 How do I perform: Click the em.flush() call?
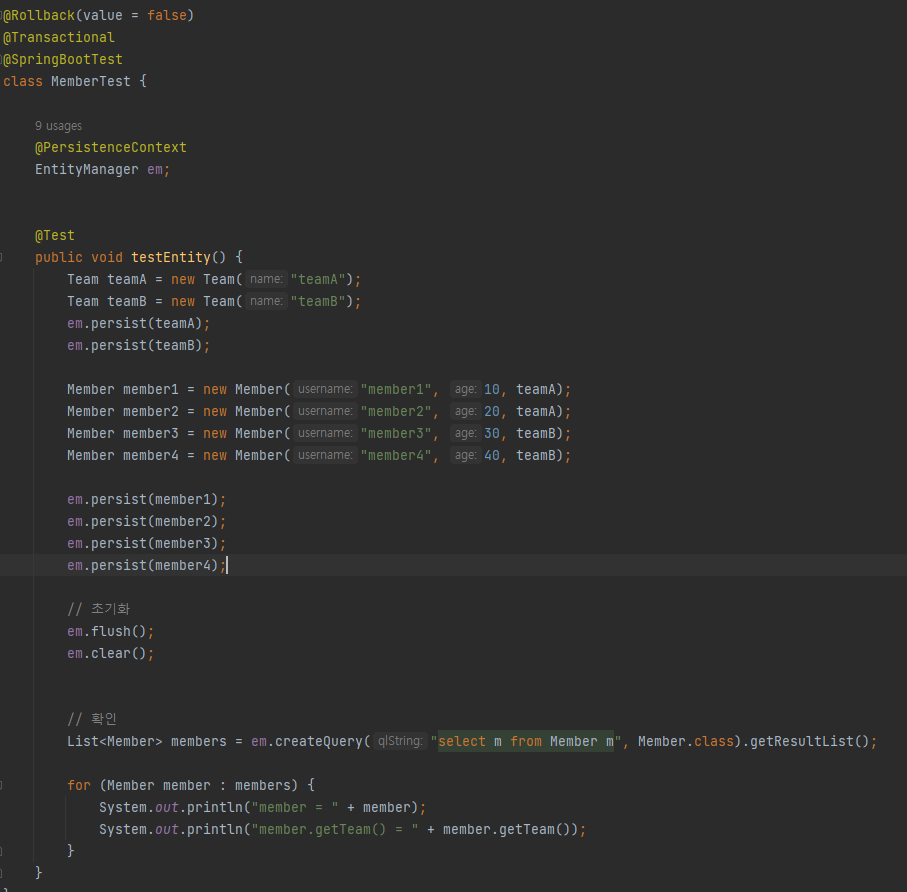point(110,631)
